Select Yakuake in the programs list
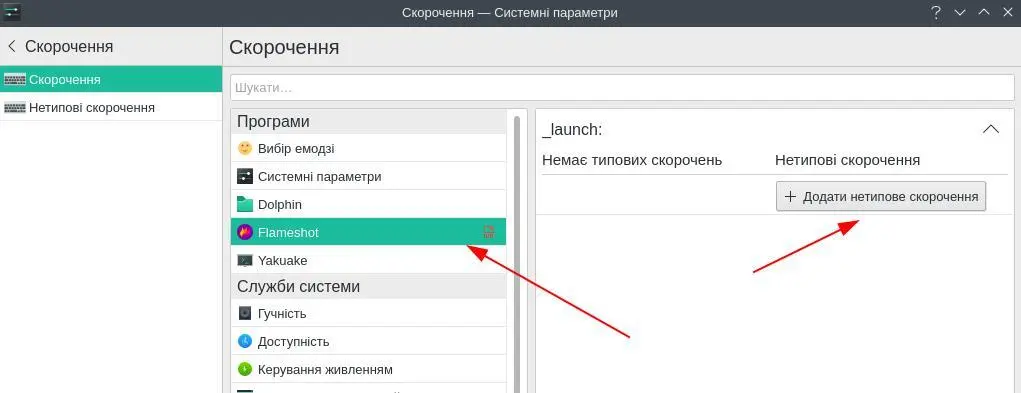This screenshot has height=393, width=1021. point(368,260)
